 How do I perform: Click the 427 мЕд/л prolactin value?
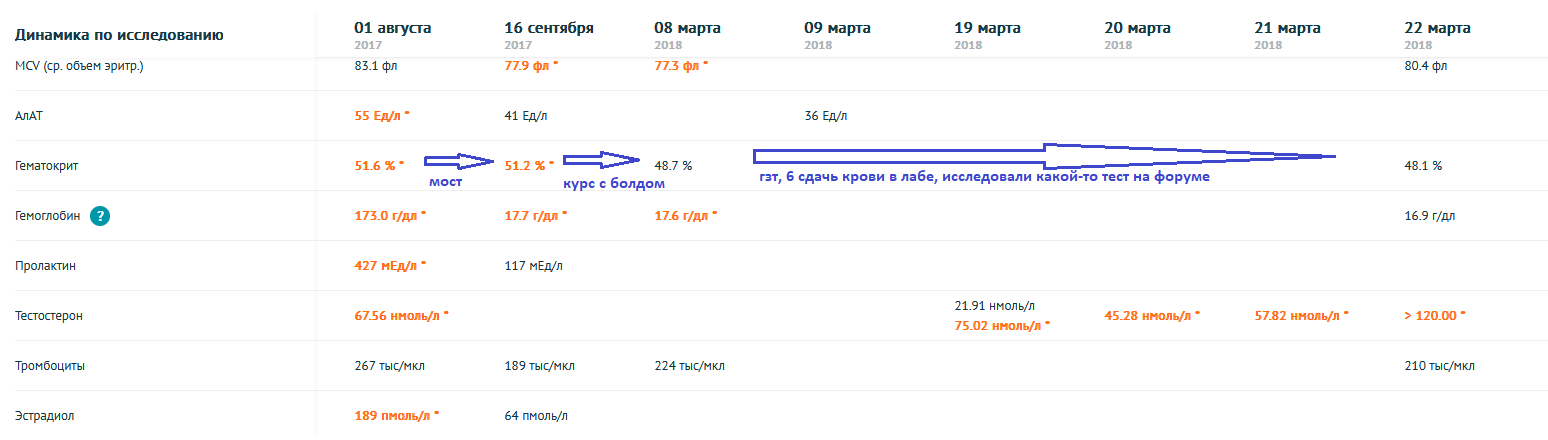pyautogui.click(x=386, y=266)
